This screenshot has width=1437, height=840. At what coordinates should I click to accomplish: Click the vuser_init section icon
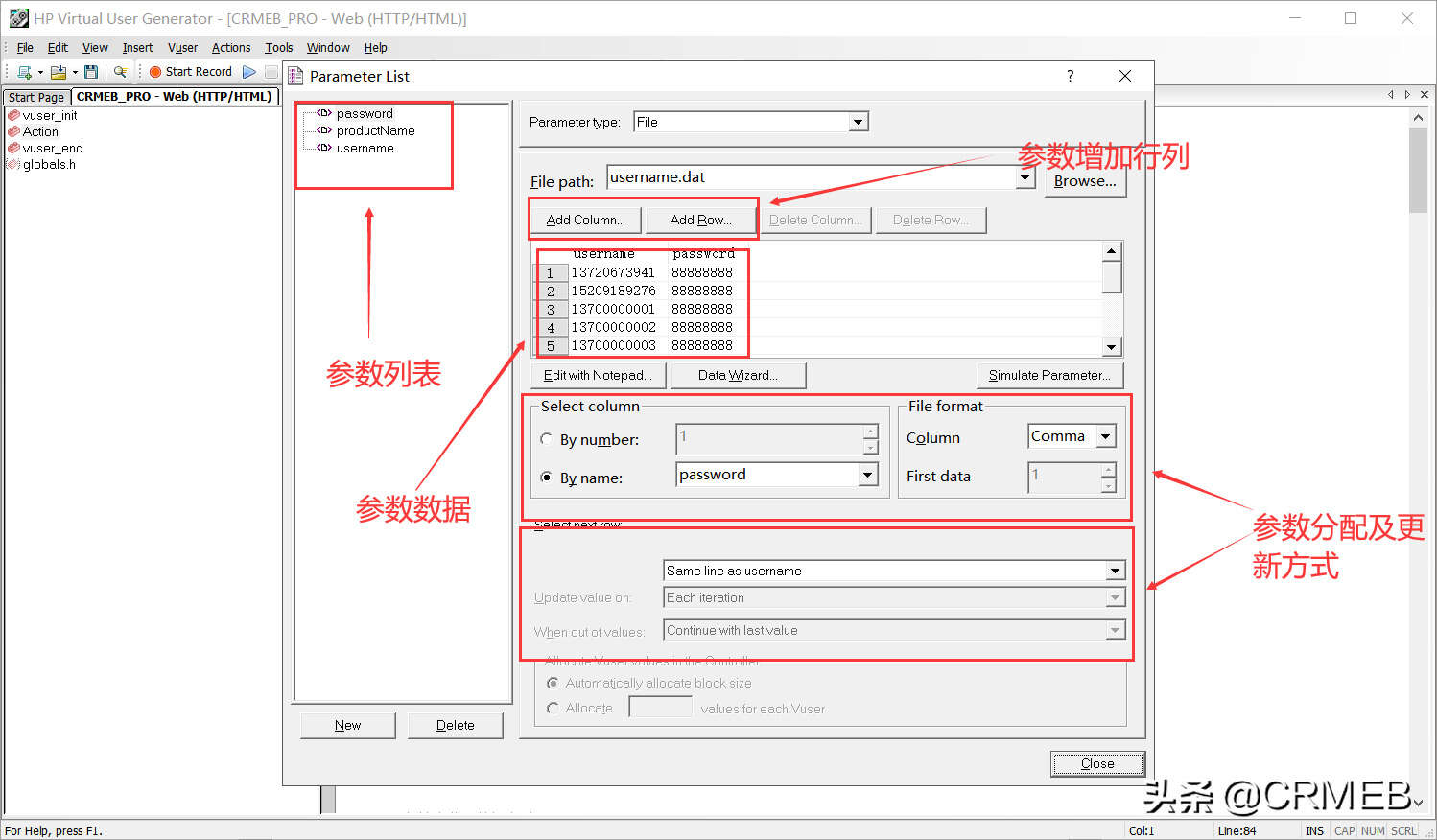pos(13,115)
